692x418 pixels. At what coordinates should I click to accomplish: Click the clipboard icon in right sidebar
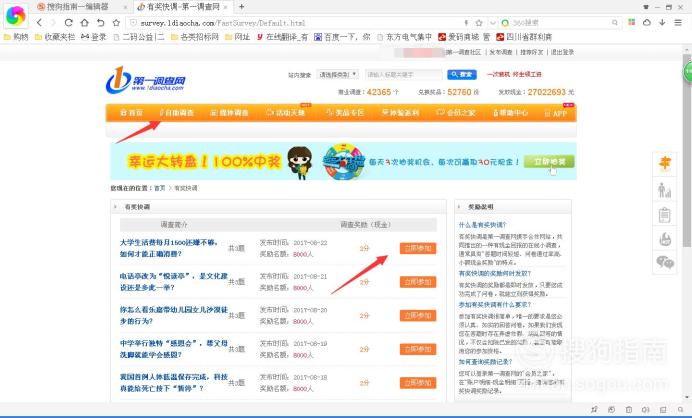[665, 215]
